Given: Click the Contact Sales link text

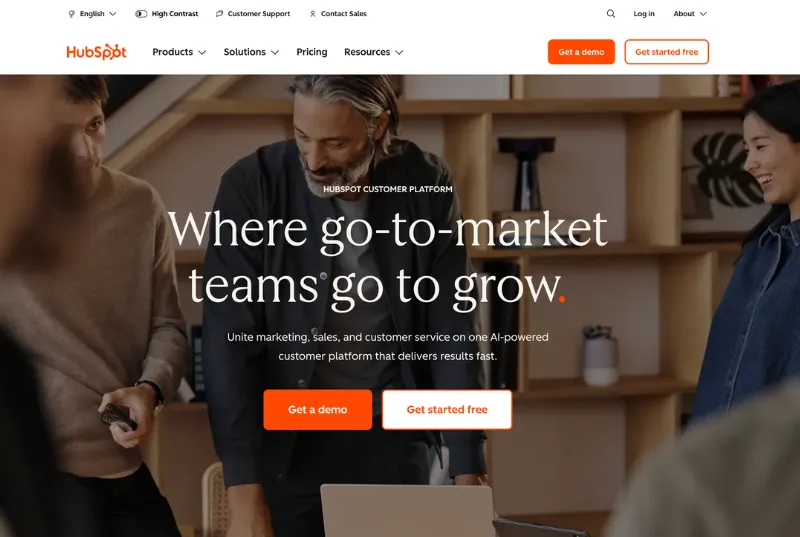Looking at the screenshot, I should click(x=344, y=14).
